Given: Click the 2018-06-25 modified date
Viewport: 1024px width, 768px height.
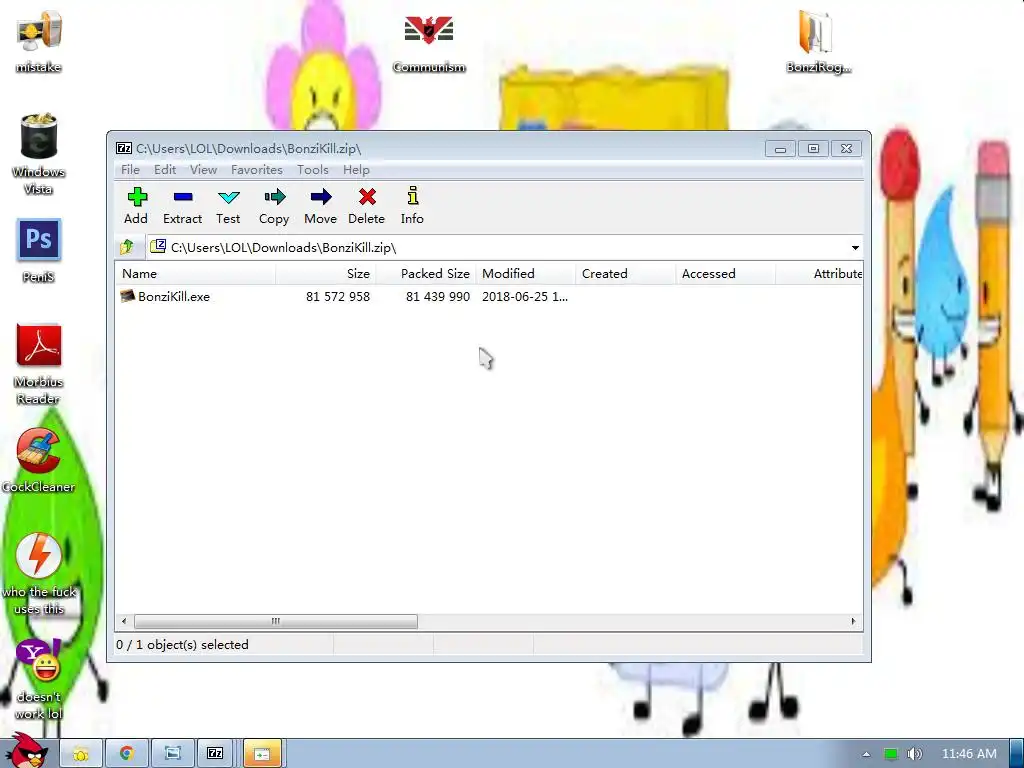Looking at the screenshot, I should [x=524, y=296].
